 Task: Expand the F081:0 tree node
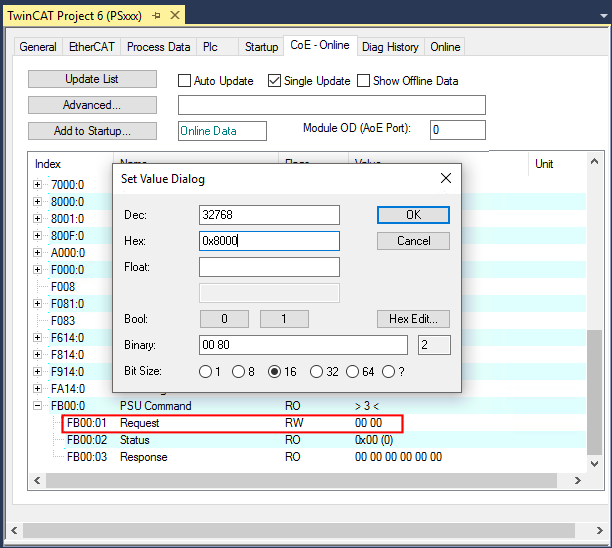(37, 303)
